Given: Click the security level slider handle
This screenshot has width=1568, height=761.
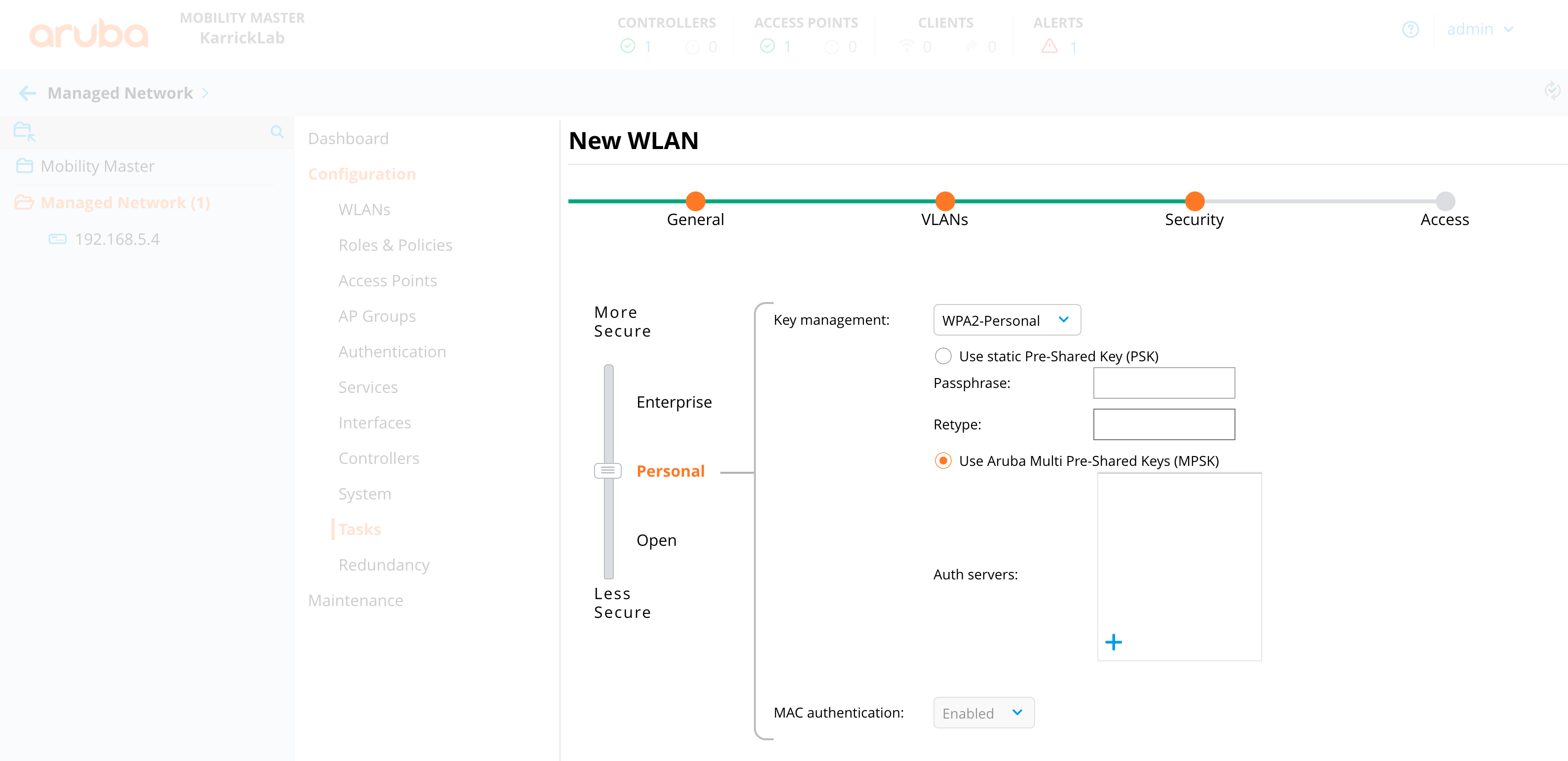Looking at the screenshot, I should (607, 471).
